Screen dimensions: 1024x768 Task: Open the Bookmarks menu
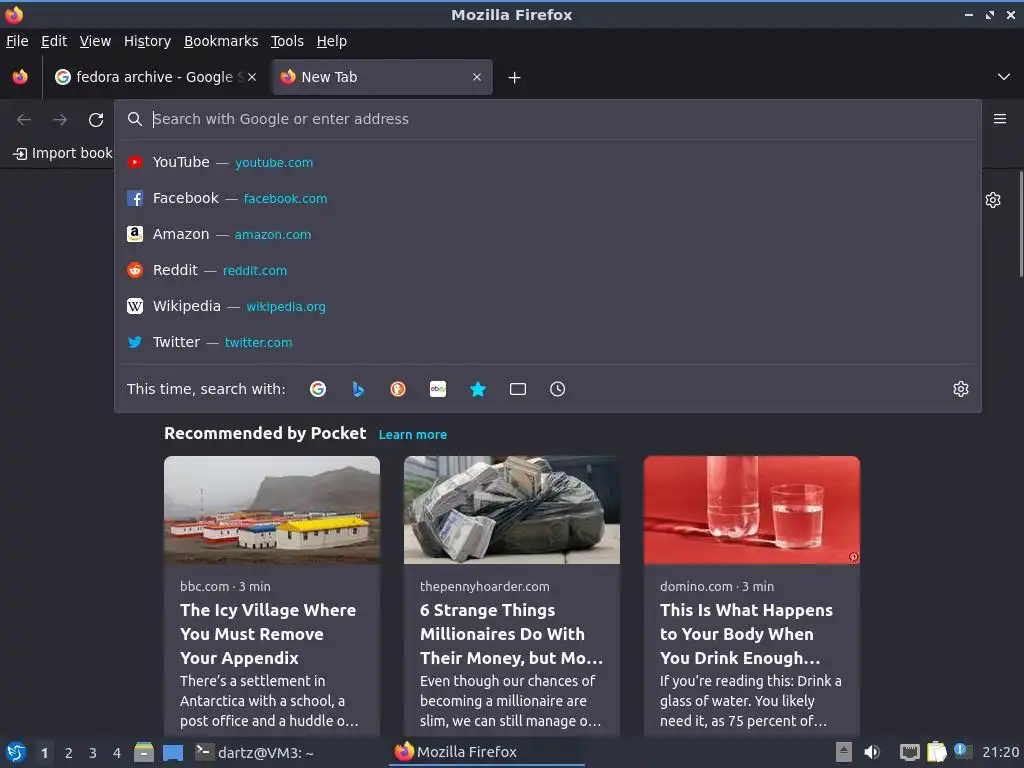(x=221, y=41)
